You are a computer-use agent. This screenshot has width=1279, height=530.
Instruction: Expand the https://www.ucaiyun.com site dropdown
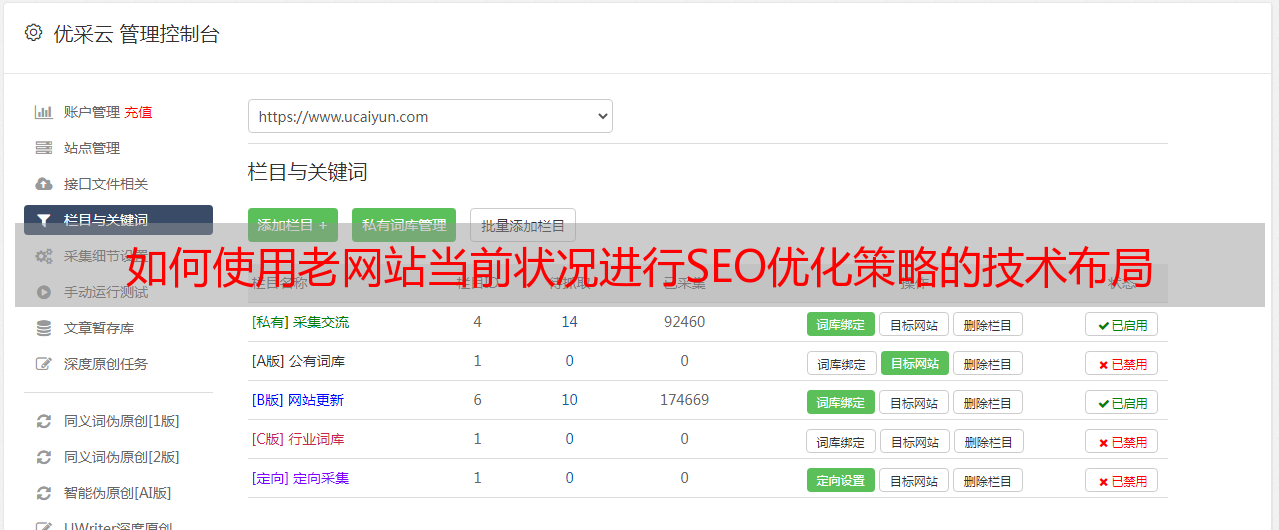tap(430, 116)
